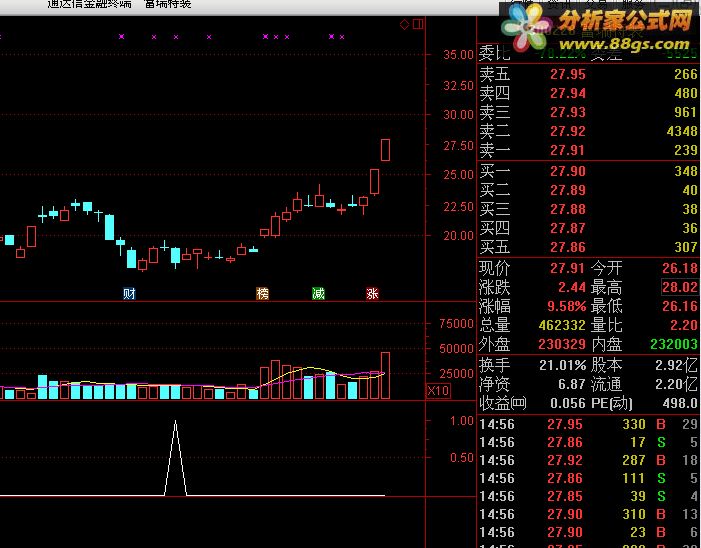
Task: Open the red 涨 marker under the chart
Action: pos(372,294)
